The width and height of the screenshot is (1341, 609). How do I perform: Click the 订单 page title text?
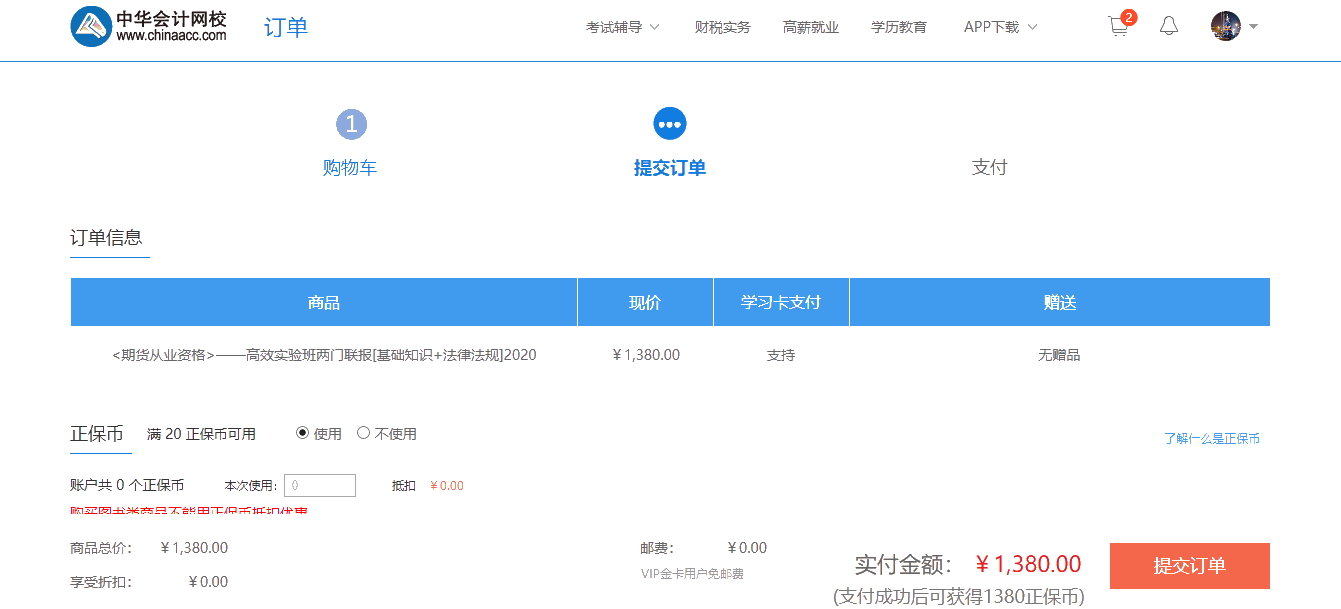click(286, 28)
